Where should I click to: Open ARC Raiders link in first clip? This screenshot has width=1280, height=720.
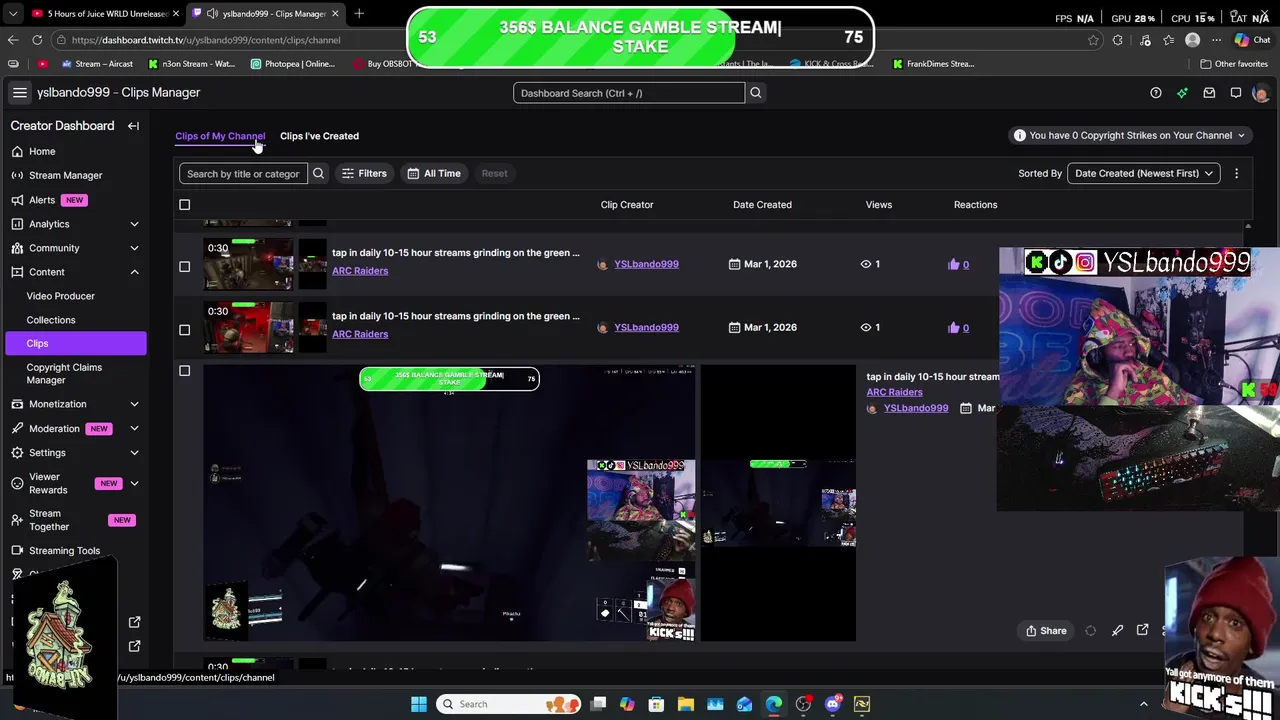(x=360, y=271)
